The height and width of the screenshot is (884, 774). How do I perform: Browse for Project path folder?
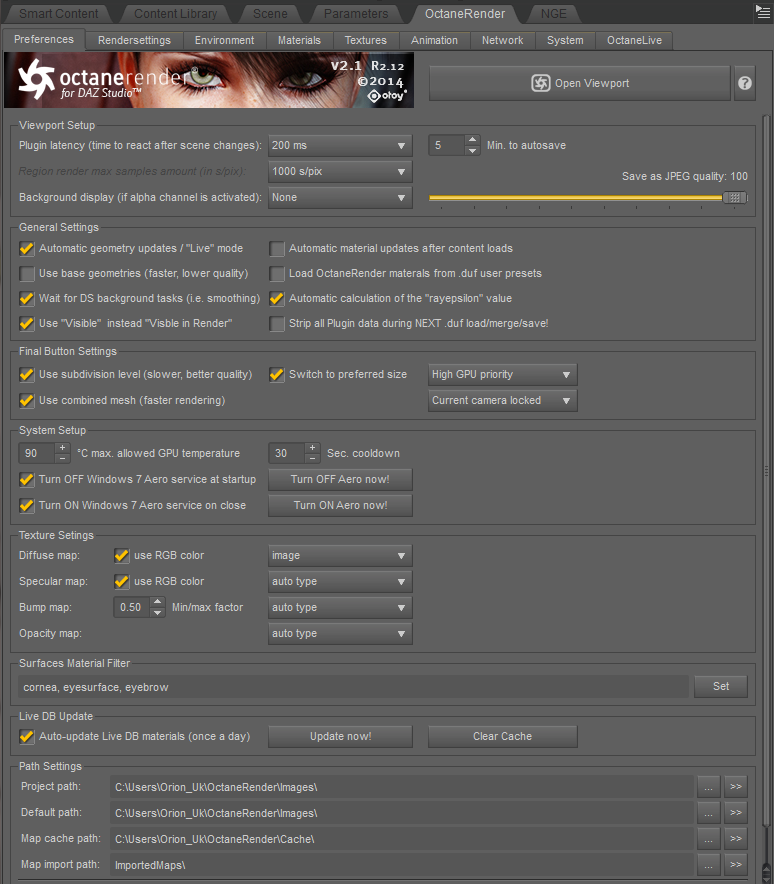point(709,786)
